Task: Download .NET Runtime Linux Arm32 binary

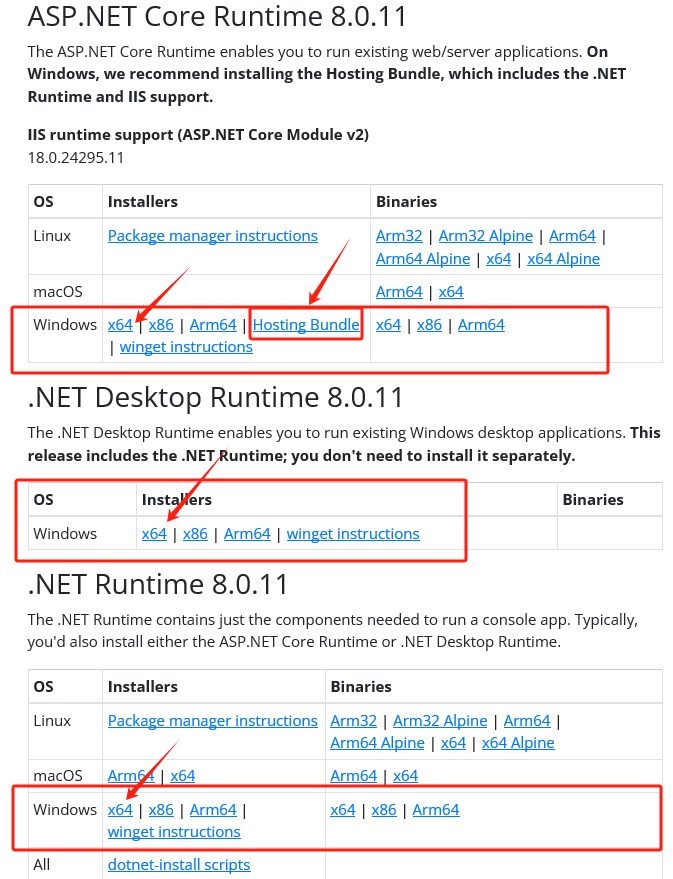Action: click(354, 721)
